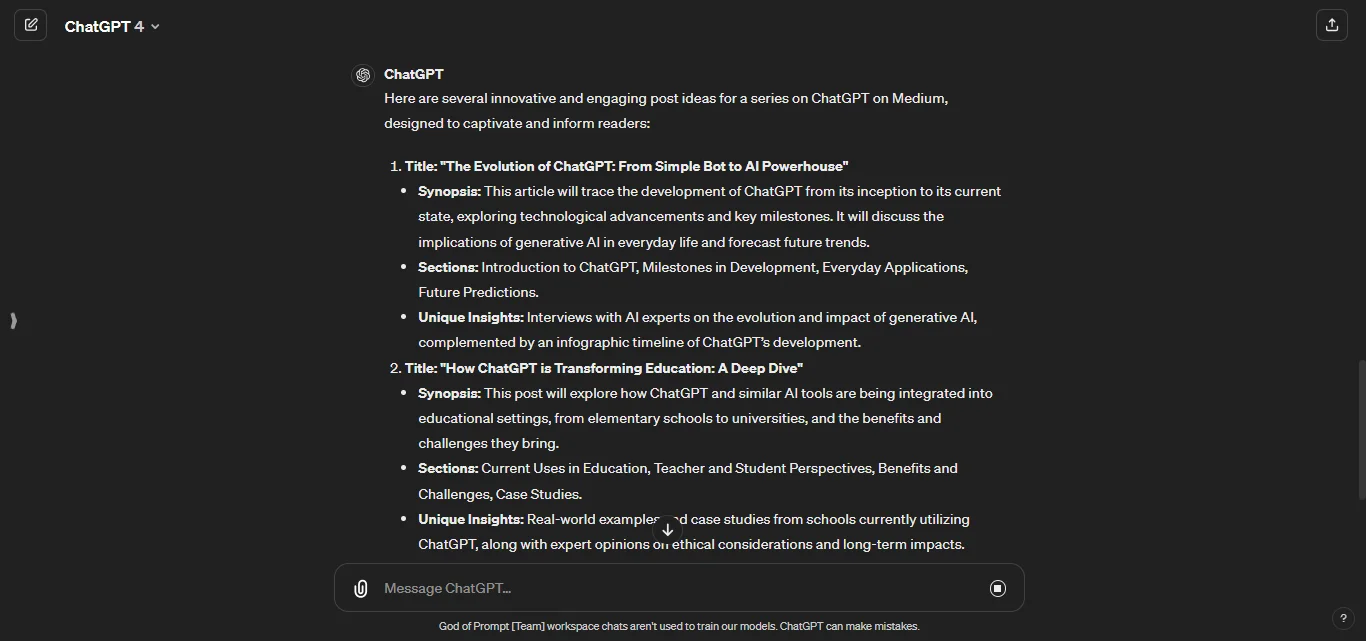This screenshot has width=1366, height=641.
Task: Click the chevron next to ChatGPT 4 title
Action: [x=155, y=27]
